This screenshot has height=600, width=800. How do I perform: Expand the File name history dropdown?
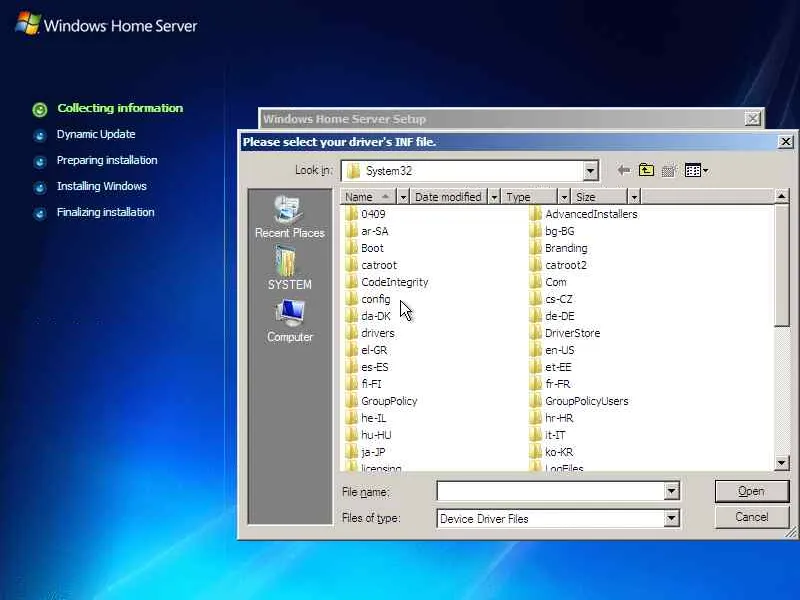(671, 491)
